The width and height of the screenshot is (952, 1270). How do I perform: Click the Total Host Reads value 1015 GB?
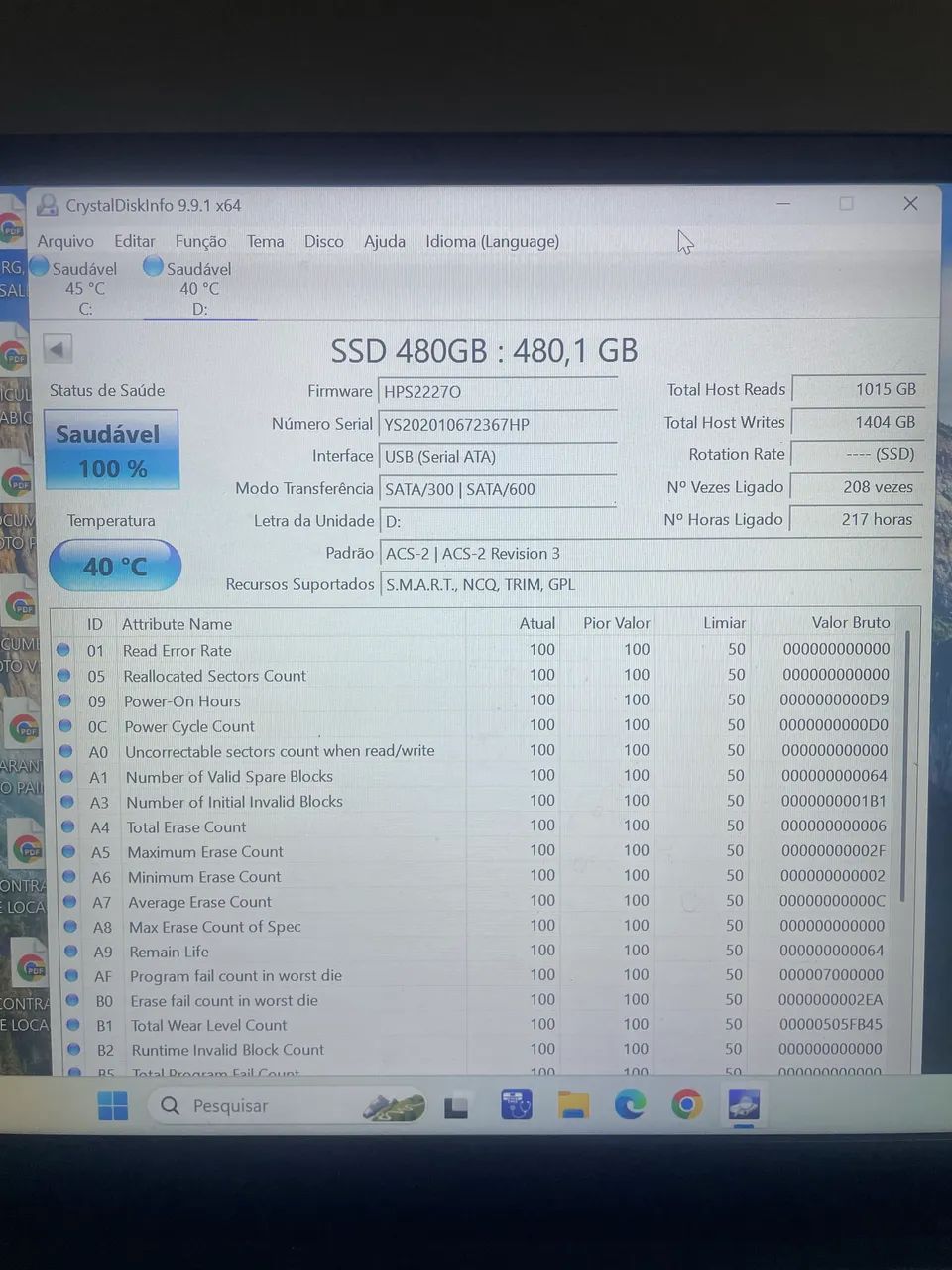858,389
